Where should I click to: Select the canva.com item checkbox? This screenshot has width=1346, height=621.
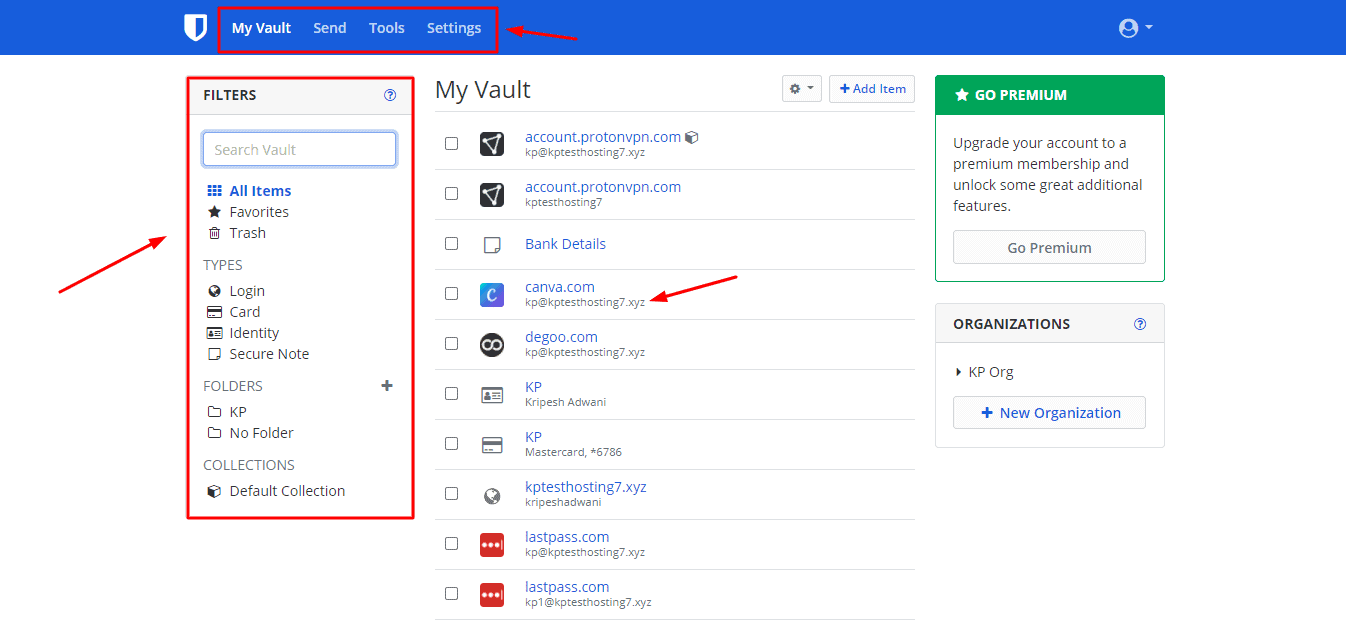pos(451,294)
